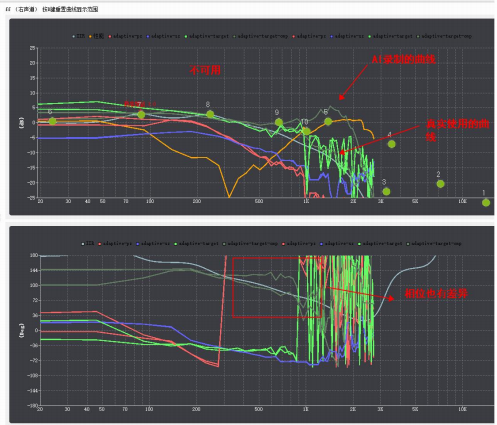The height and width of the screenshot is (425, 497).
Task: Select EQ node 7 on the gain chart
Action: coord(141,115)
